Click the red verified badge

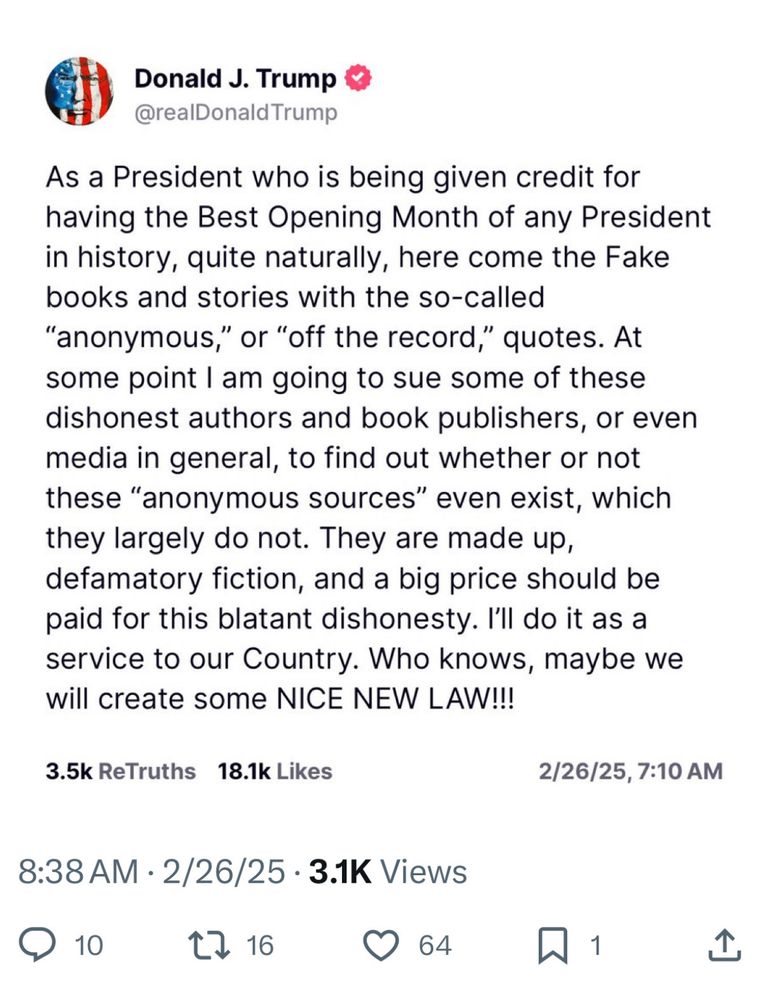pos(358,78)
